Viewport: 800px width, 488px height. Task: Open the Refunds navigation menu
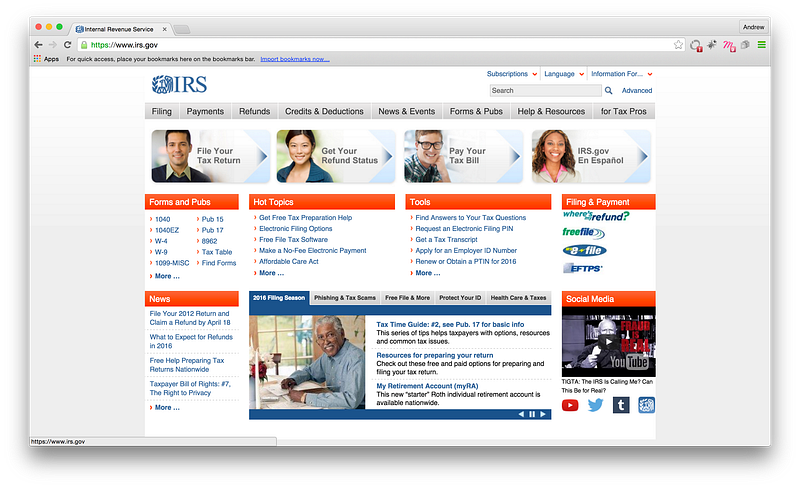(255, 111)
